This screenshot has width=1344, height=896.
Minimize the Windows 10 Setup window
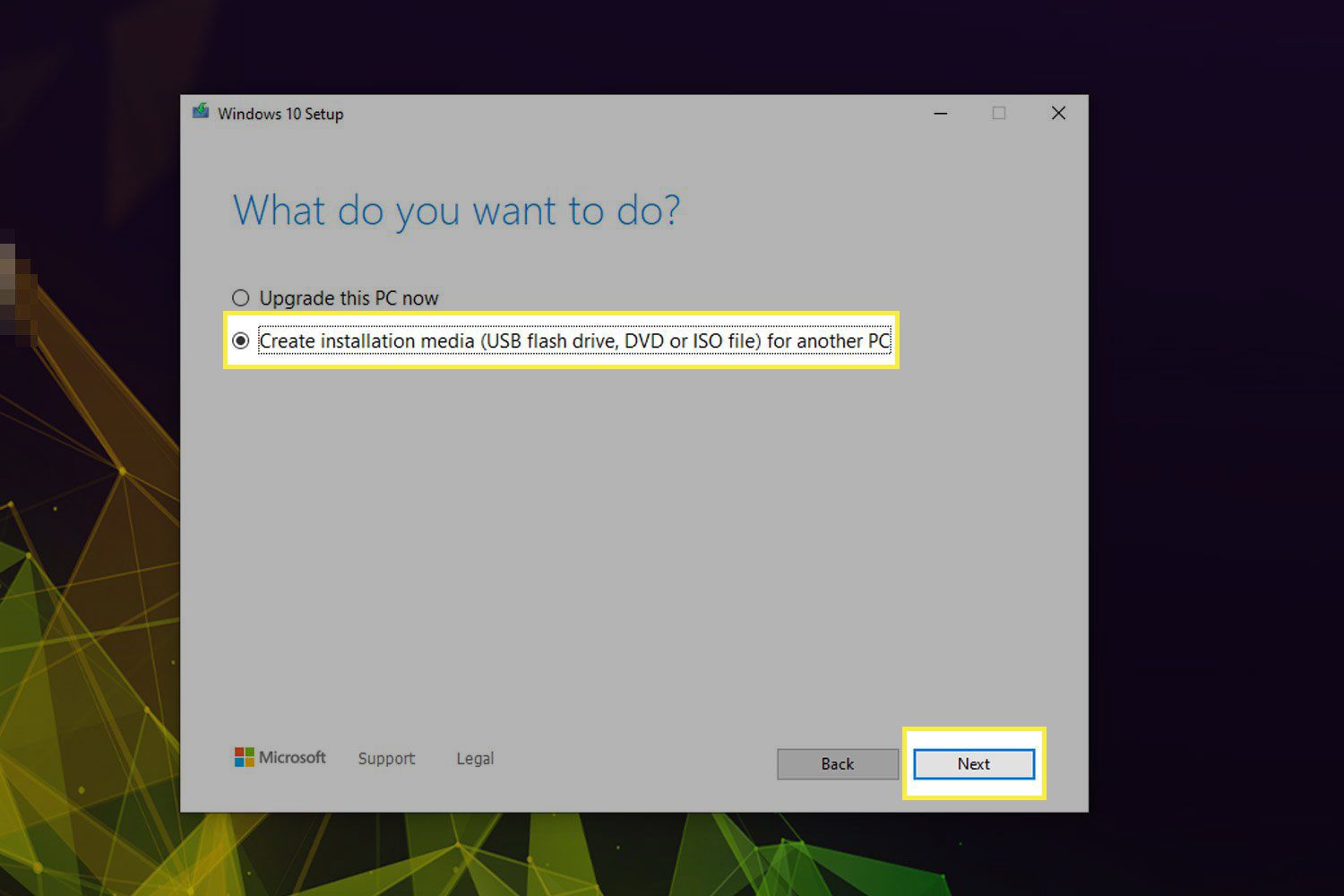pyautogui.click(x=941, y=114)
